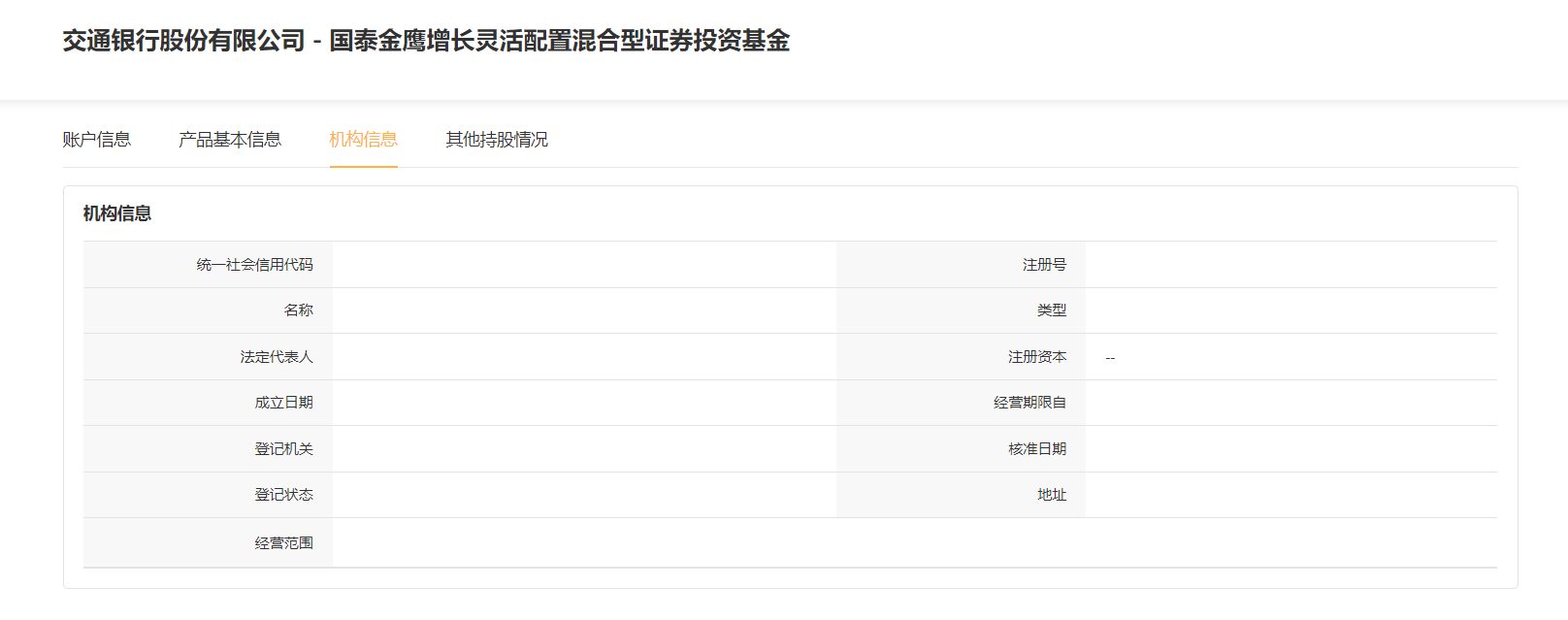The width and height of the screenshot is (1568, 620).
Task: Click the 类型 field label
Action: [x=1052, y=310]
